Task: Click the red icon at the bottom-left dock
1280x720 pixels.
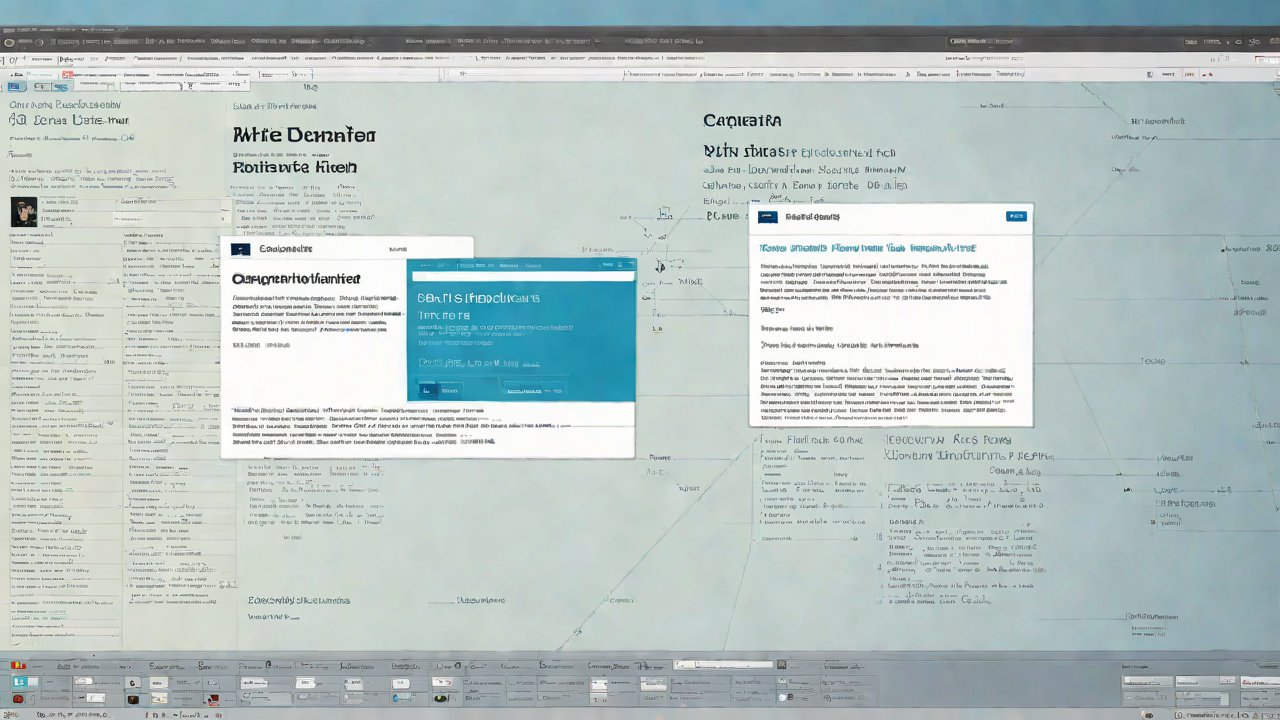Action: (17, 698)
